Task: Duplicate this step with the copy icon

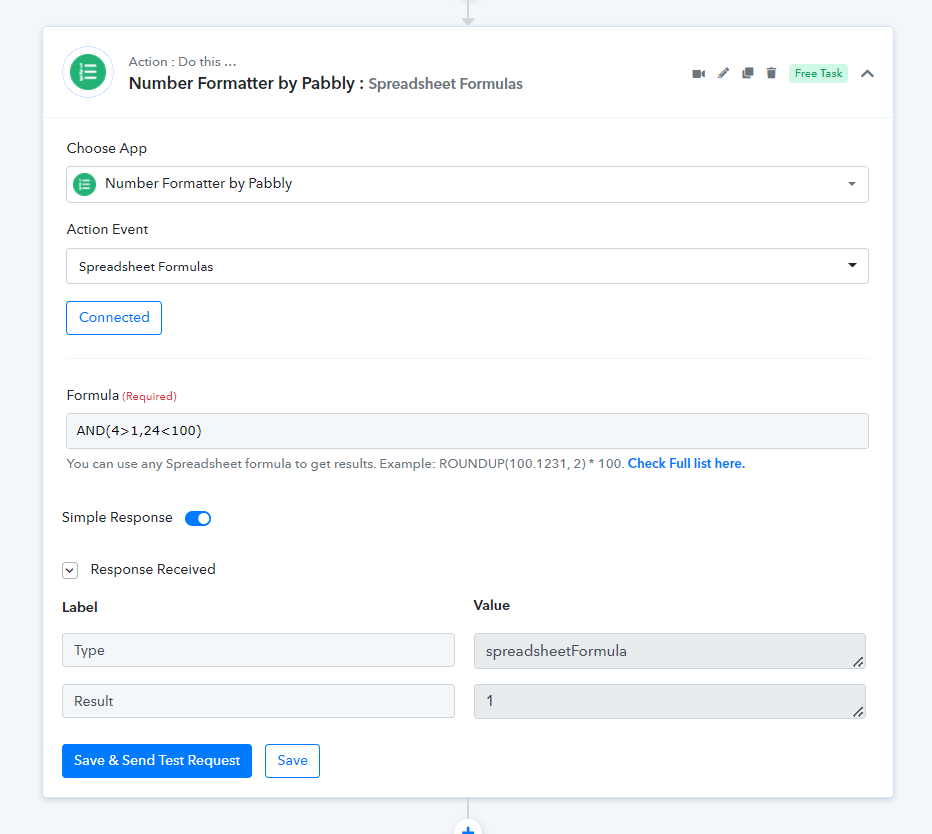Action: (x=747, y=73)
